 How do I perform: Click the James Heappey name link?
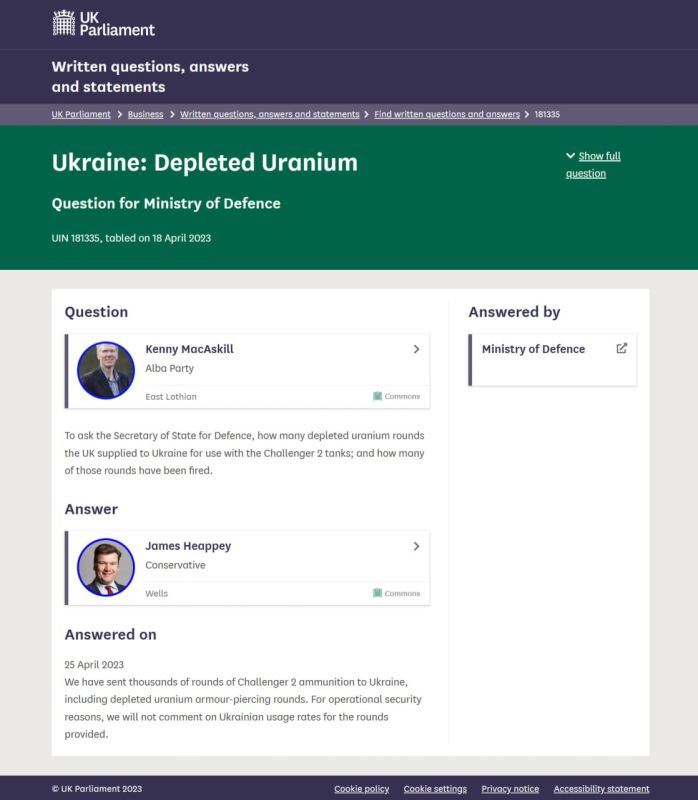tap(188, 546)
